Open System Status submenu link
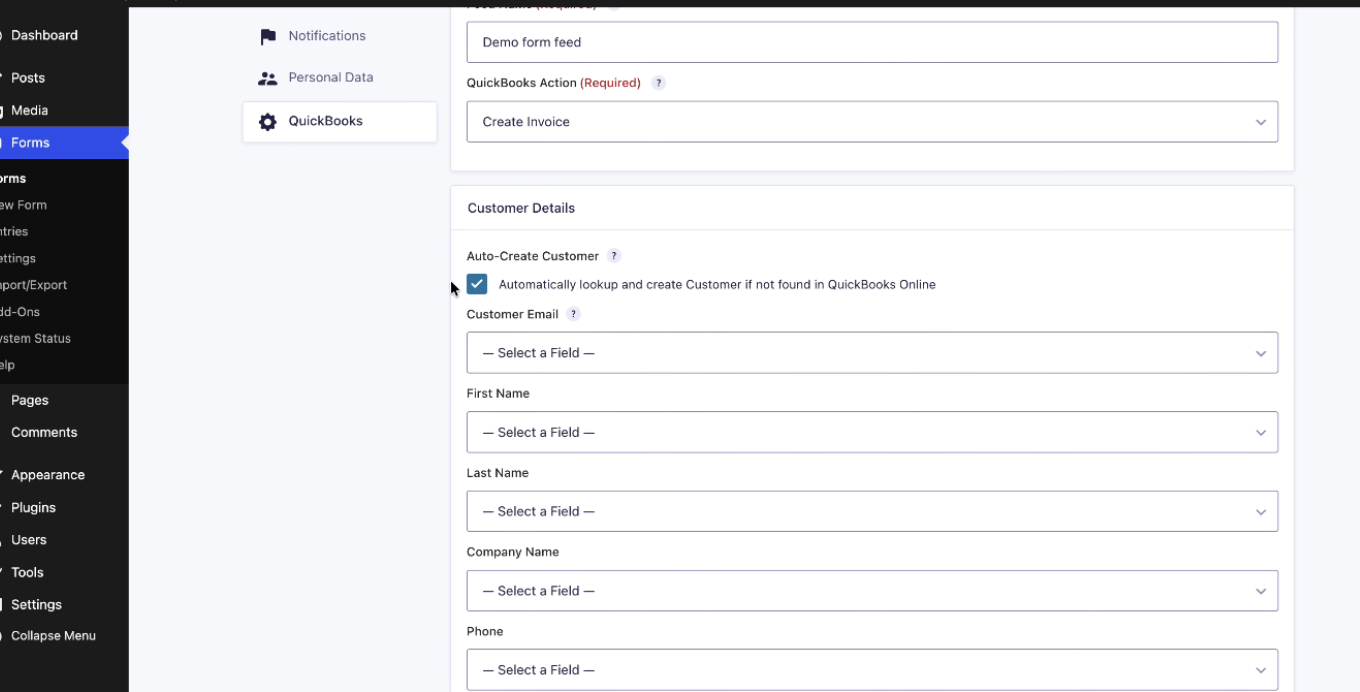Viewport: 1360px width, 692px height. (36, 339)
